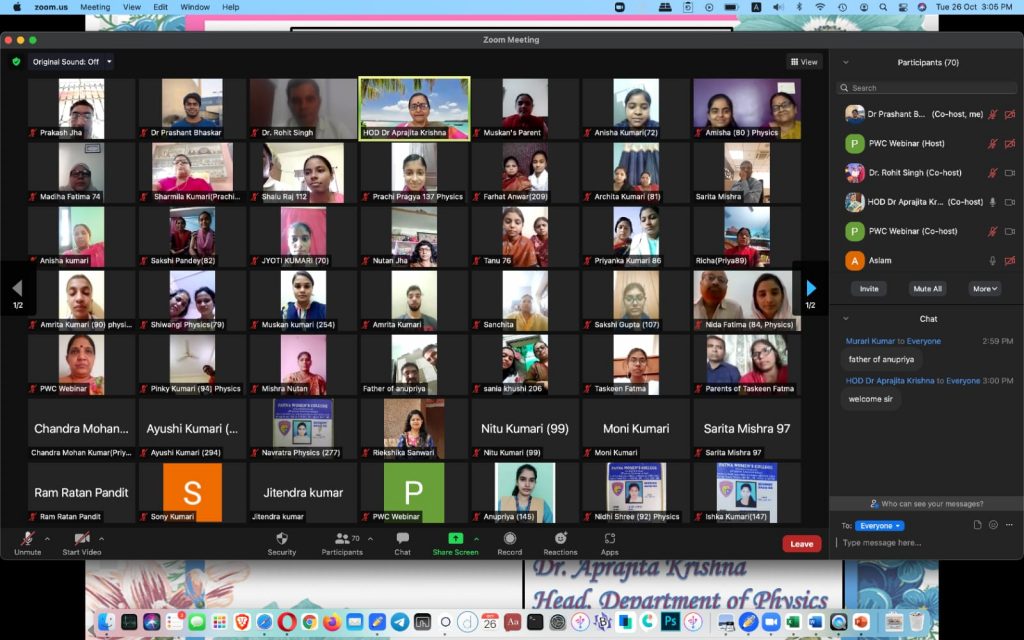Click the red Leave button
This screenshot has height=640, width=1024.
pos(801,544)
